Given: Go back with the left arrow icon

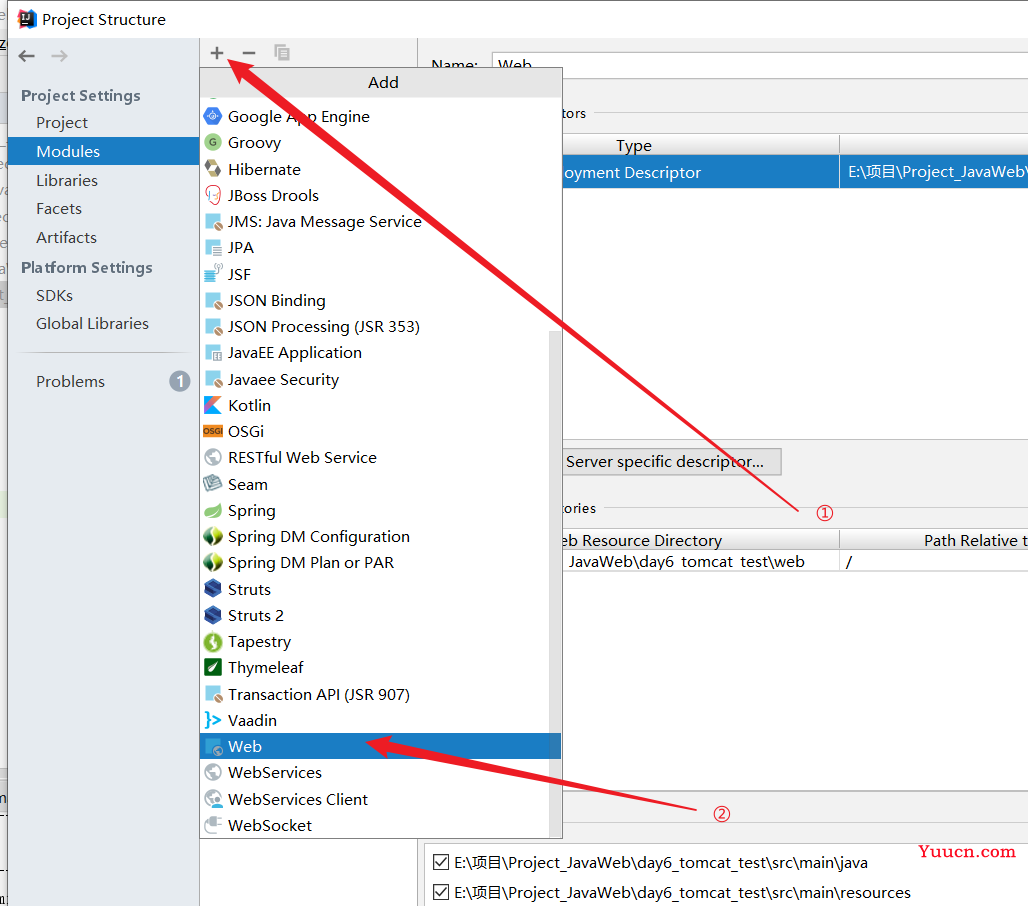Looking at the screenshot, I should (26, 56).
